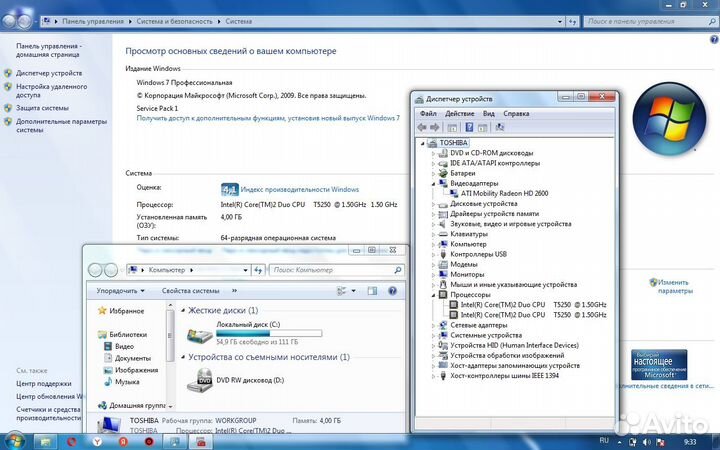Click the Explorer navigation pane scrollbar
The width and height of the screenshot is (720, 450).
point(170,335)
